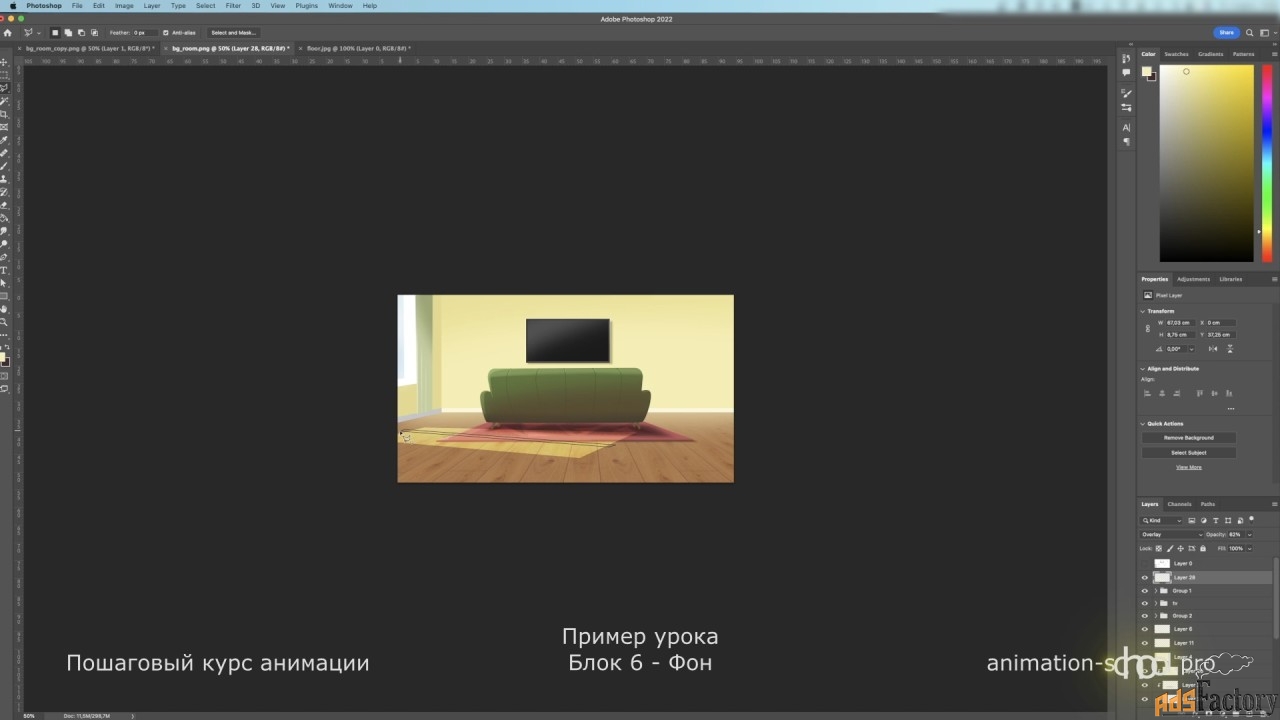Screen dimensions: 1280x720
Task: Click the Home icon in options bar
Action: pyautogui.click(x=8, y=33)
